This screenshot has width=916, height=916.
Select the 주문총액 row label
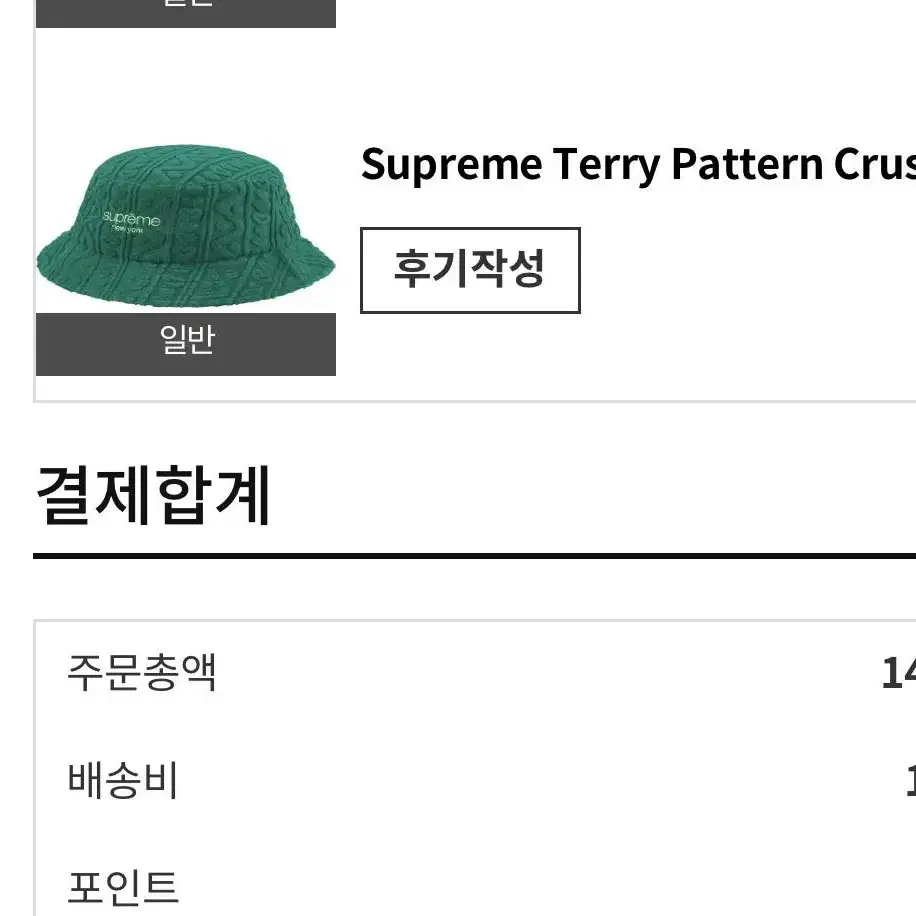(142, 673)
